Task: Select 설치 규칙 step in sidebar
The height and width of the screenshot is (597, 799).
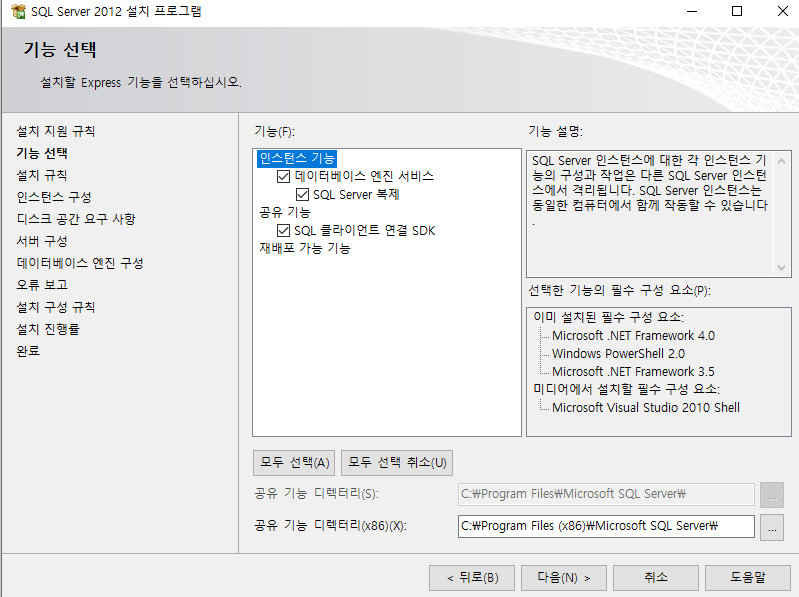Action: click(x=42, y=175)
